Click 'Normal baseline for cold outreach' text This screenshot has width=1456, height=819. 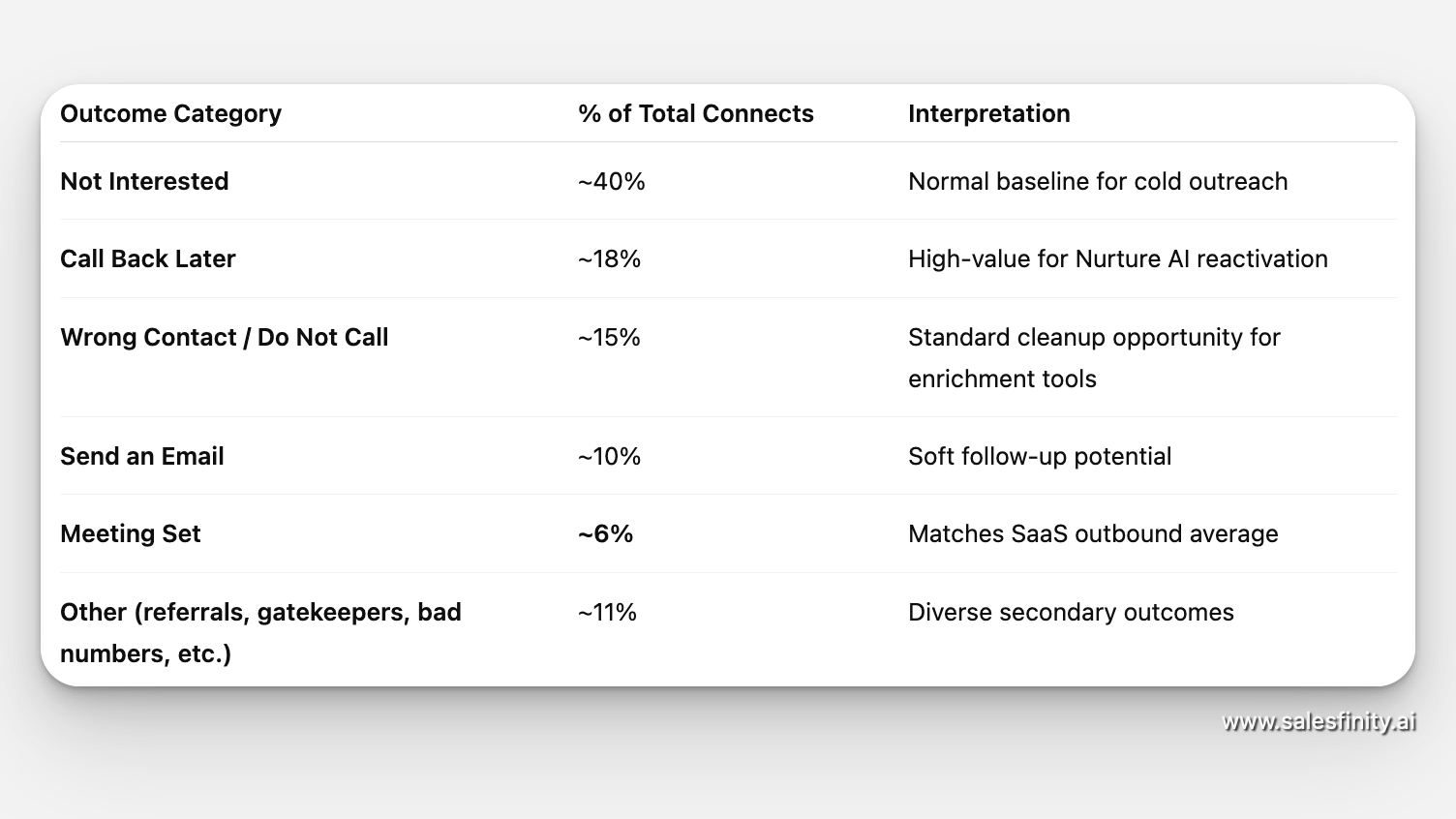click(1097, 181)
